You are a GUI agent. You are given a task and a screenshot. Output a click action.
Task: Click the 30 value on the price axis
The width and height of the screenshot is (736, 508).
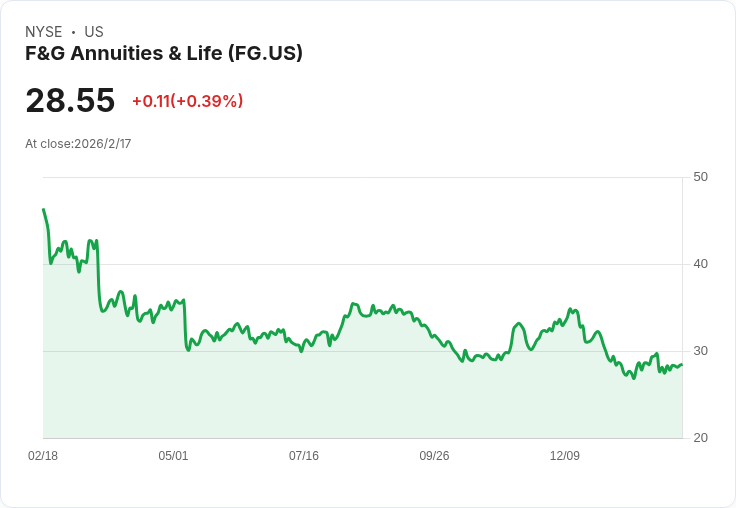[x=700, y=351]
